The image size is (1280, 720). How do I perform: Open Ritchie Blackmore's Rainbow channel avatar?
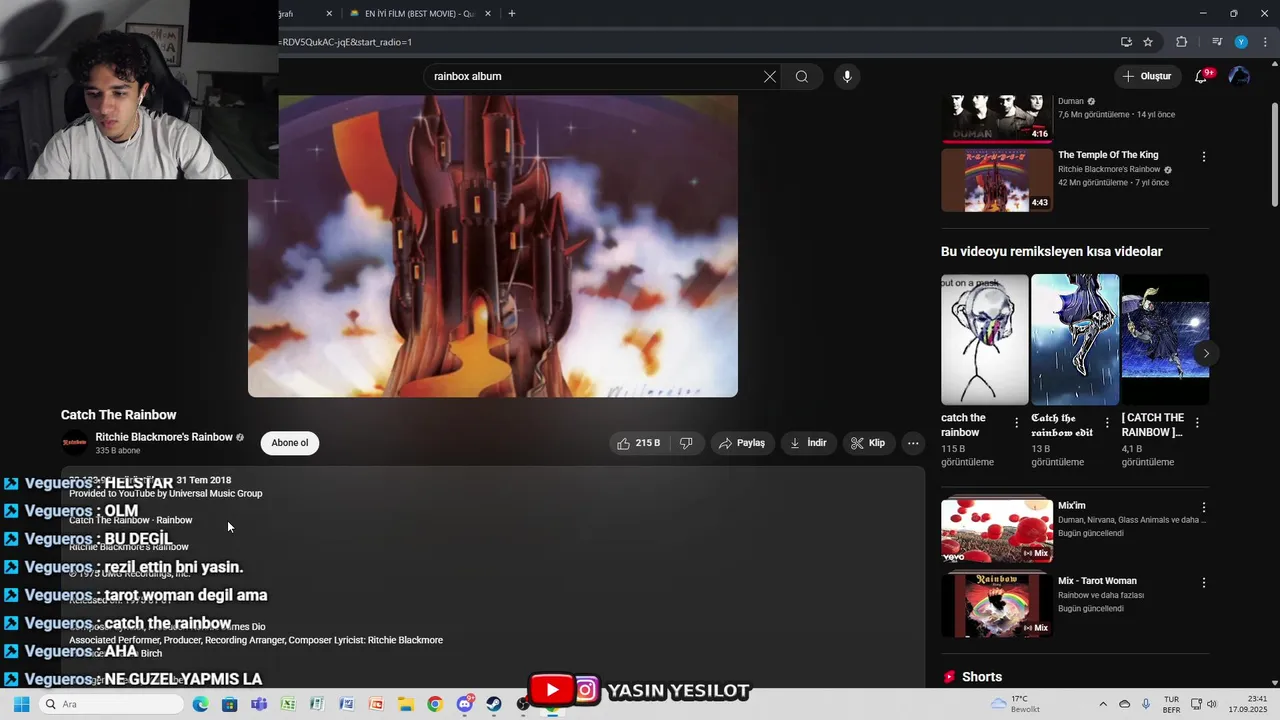pyautogui.click(x=75, y=443)
